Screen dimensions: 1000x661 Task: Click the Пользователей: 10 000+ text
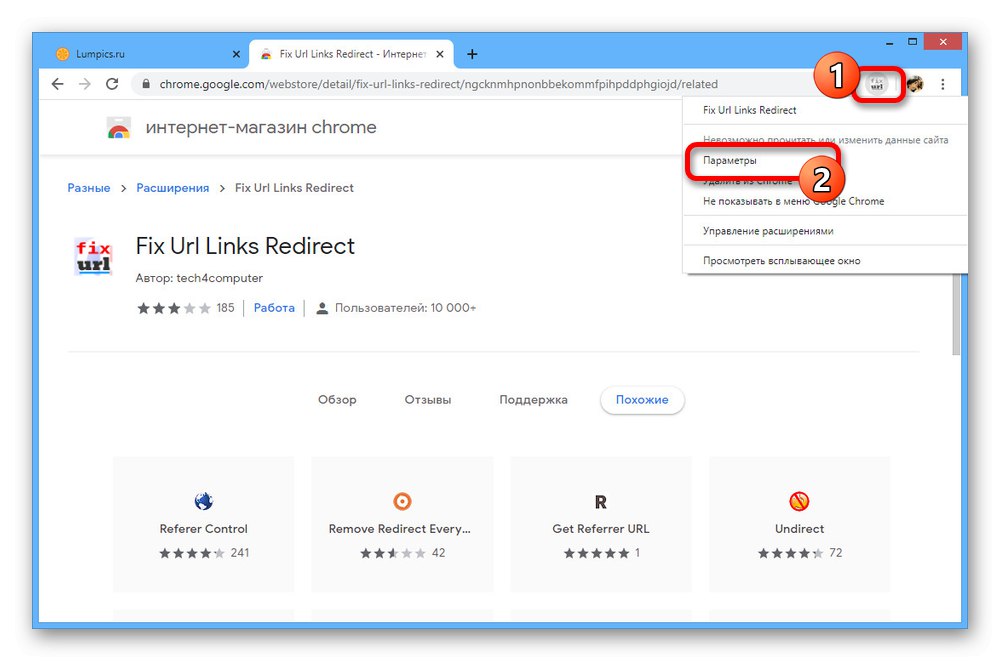[406, 308]
